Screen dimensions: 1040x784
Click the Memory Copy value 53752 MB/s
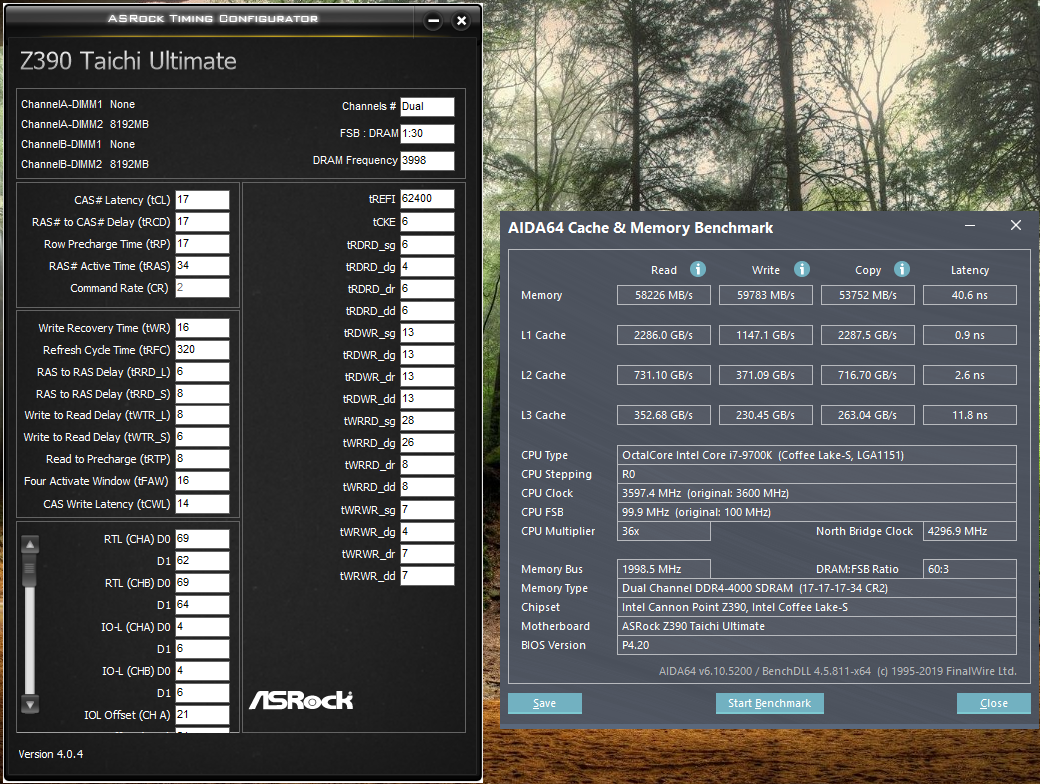coord(868,295)
